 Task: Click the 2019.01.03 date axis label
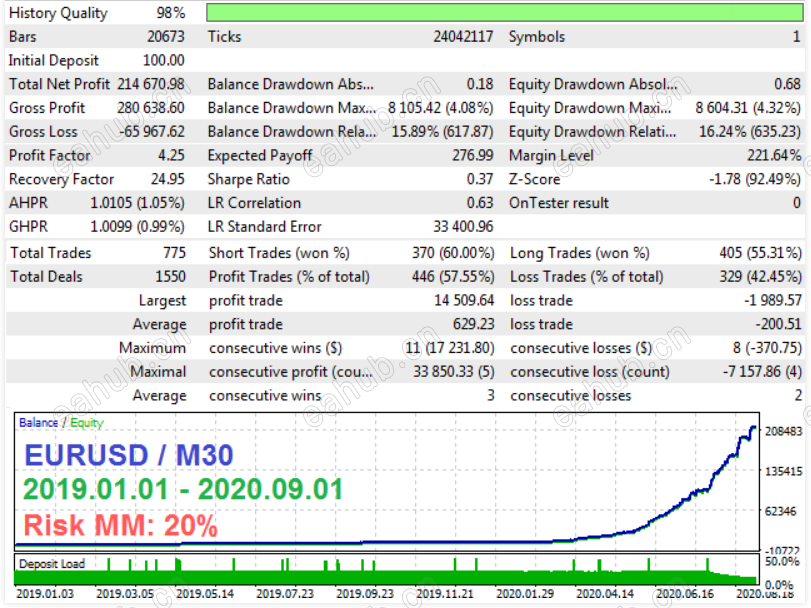coord(44,594)
